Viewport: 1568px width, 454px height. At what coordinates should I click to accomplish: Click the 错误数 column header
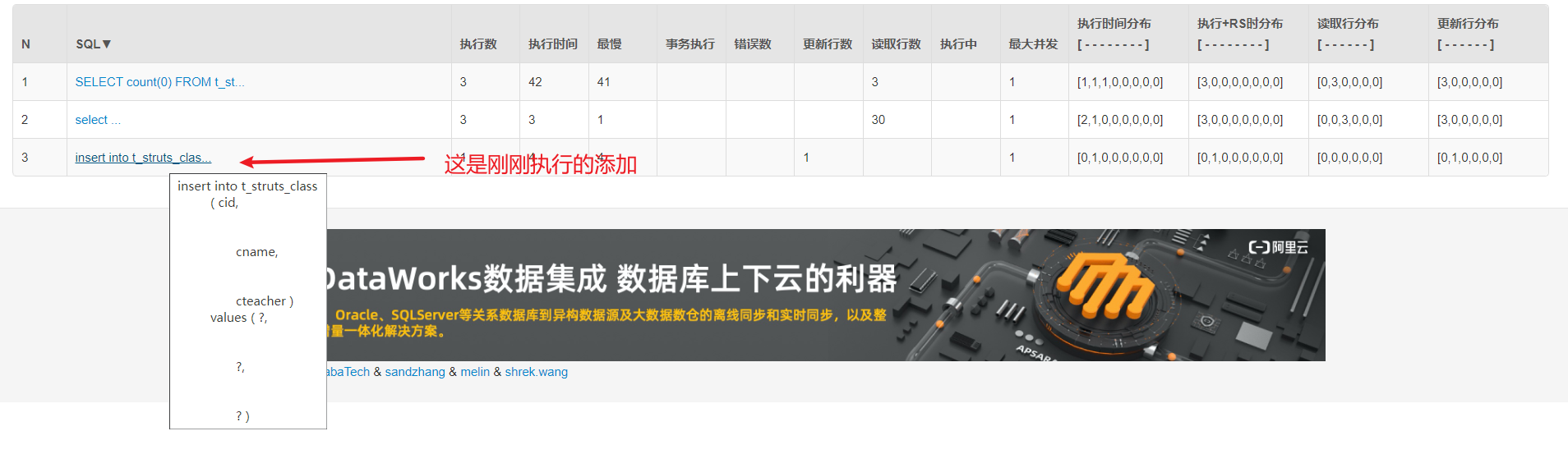[x=753, y=44]
